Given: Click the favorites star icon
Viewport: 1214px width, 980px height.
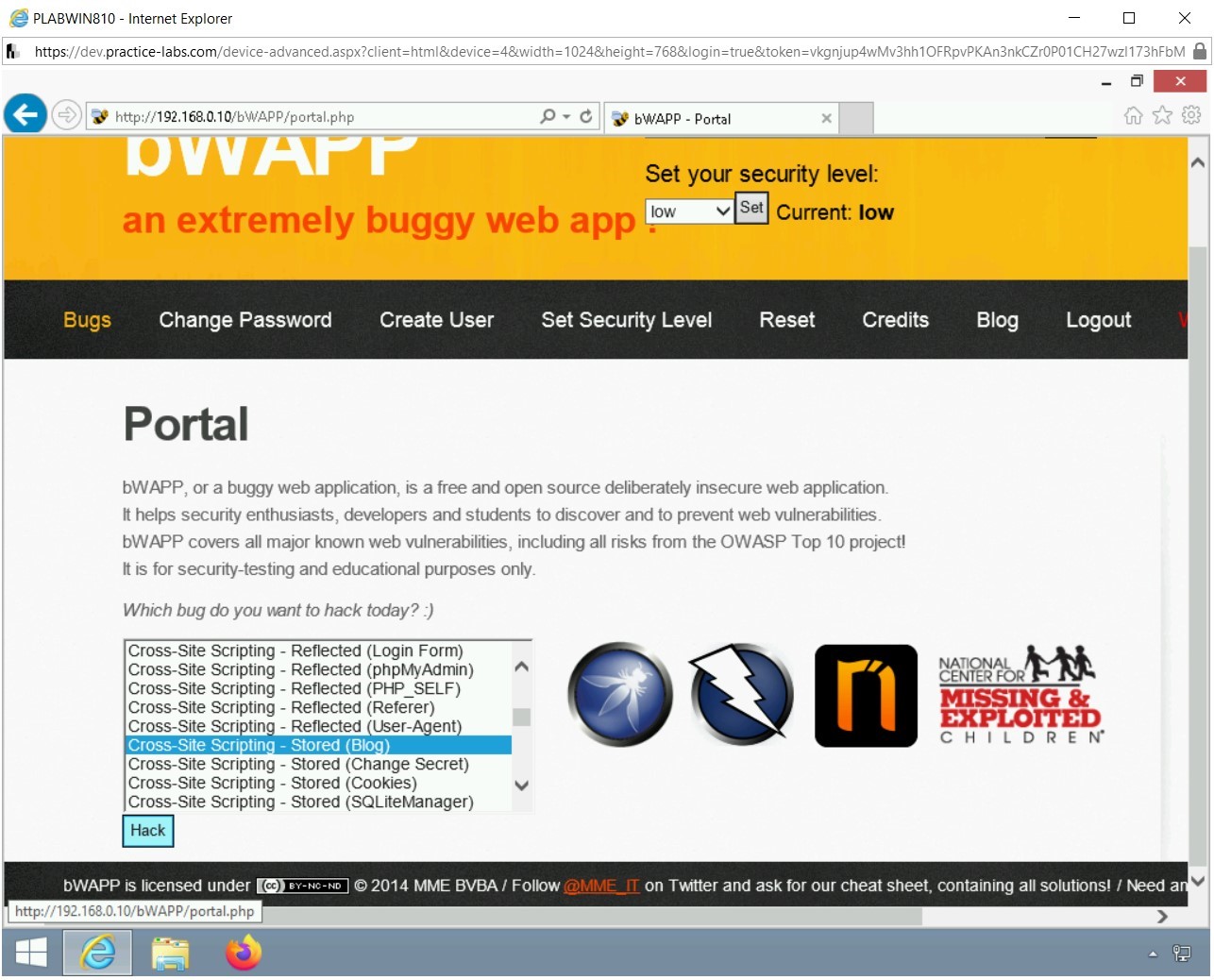Looking at the screenshot, I should click(x=1161, y=114).
